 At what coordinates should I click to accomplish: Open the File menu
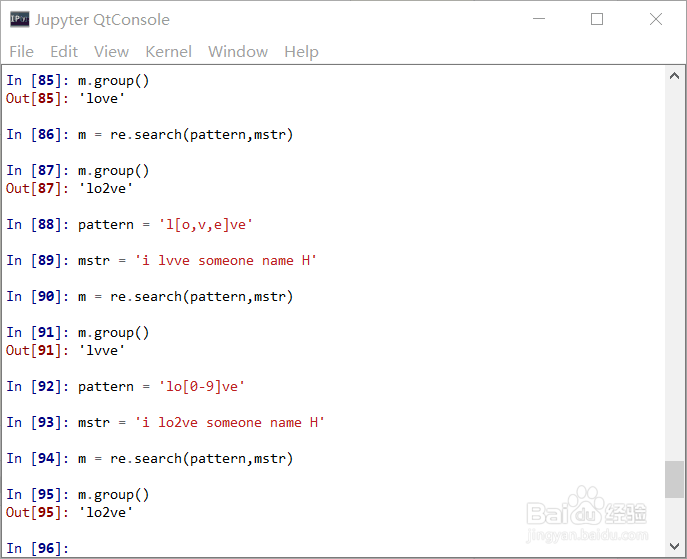(21, 52)
